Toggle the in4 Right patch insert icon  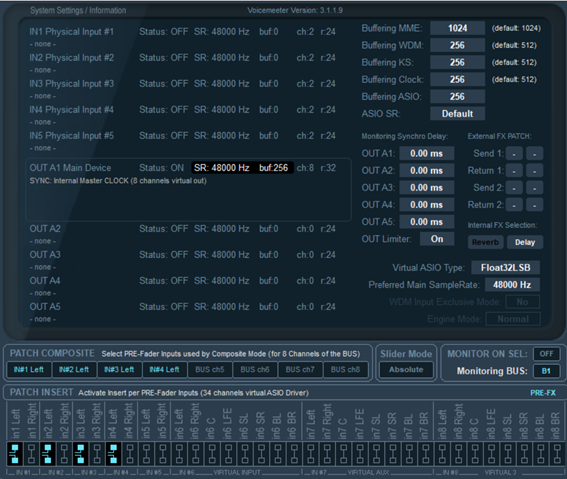tap(130, 454)
